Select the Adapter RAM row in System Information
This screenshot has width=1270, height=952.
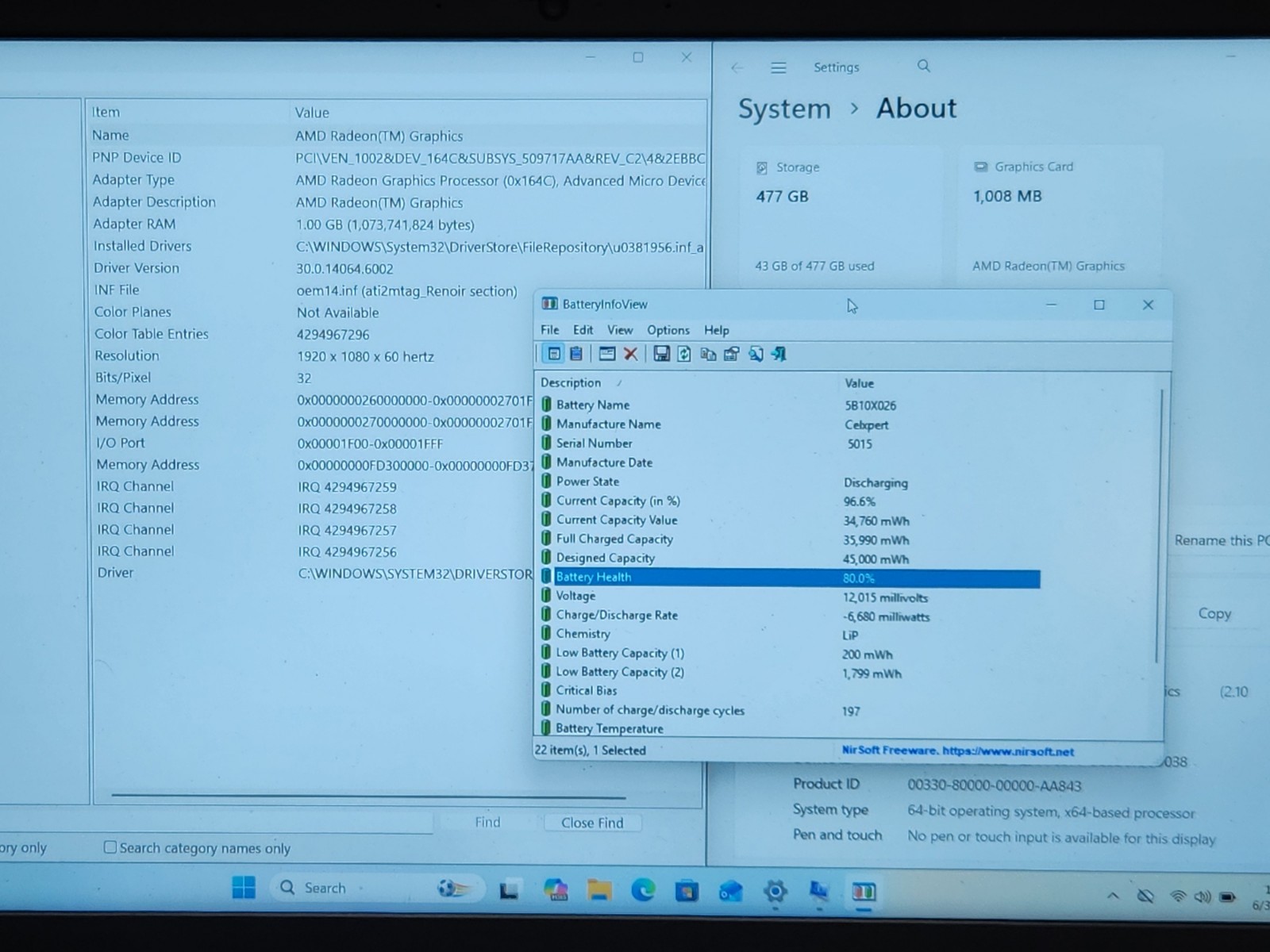tap(397, 225)
